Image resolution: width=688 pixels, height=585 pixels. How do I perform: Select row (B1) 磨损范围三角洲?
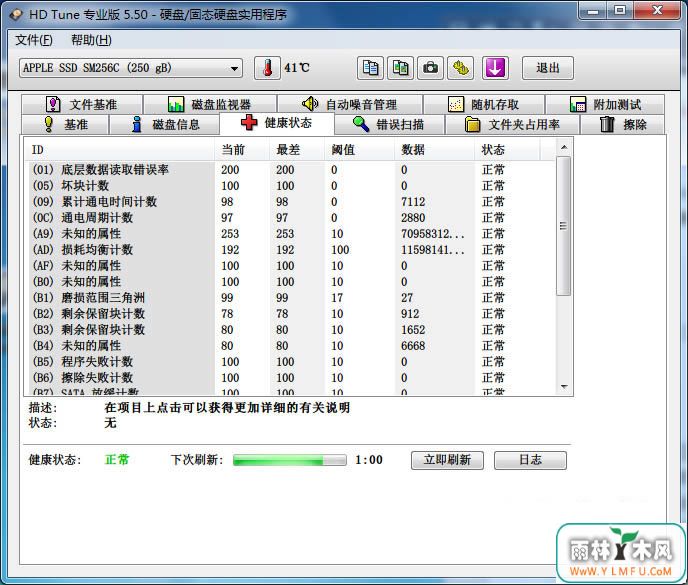pos(291,298)
